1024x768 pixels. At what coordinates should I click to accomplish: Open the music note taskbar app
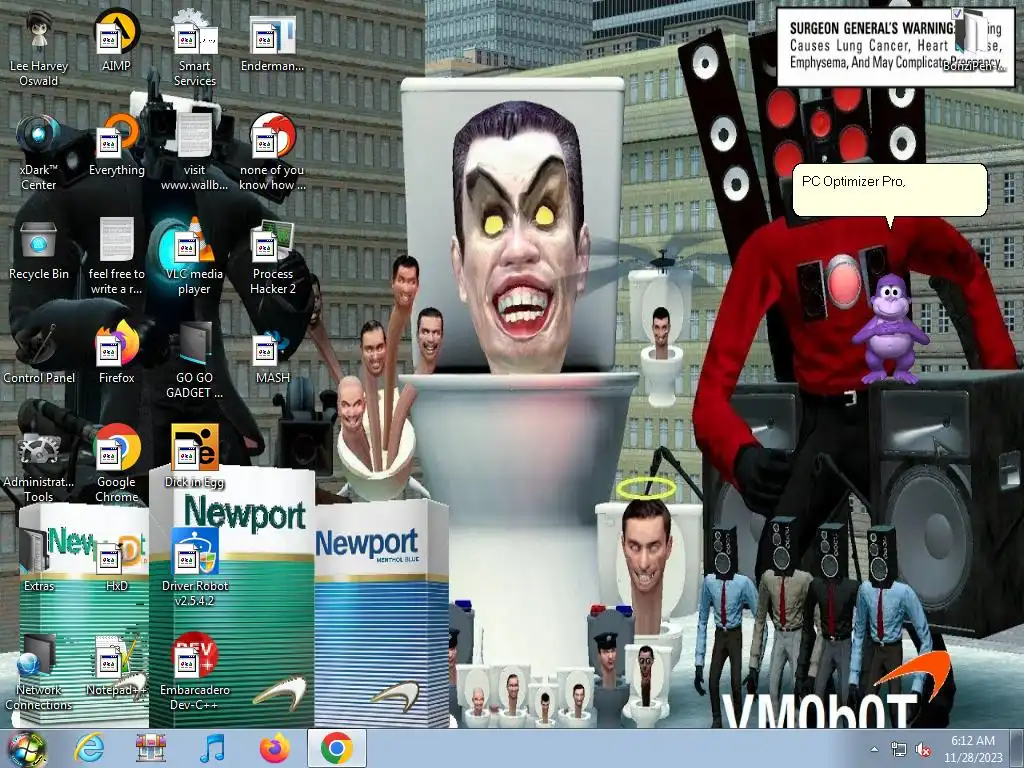212,748
